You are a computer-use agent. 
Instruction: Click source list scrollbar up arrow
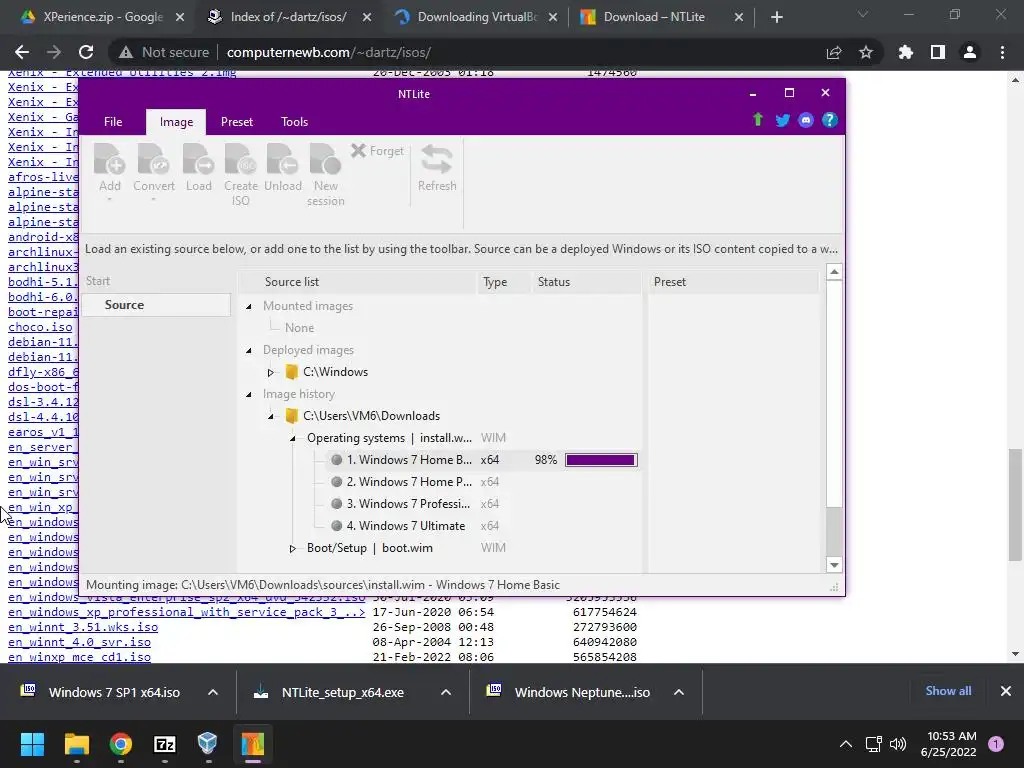pos(834,272)
